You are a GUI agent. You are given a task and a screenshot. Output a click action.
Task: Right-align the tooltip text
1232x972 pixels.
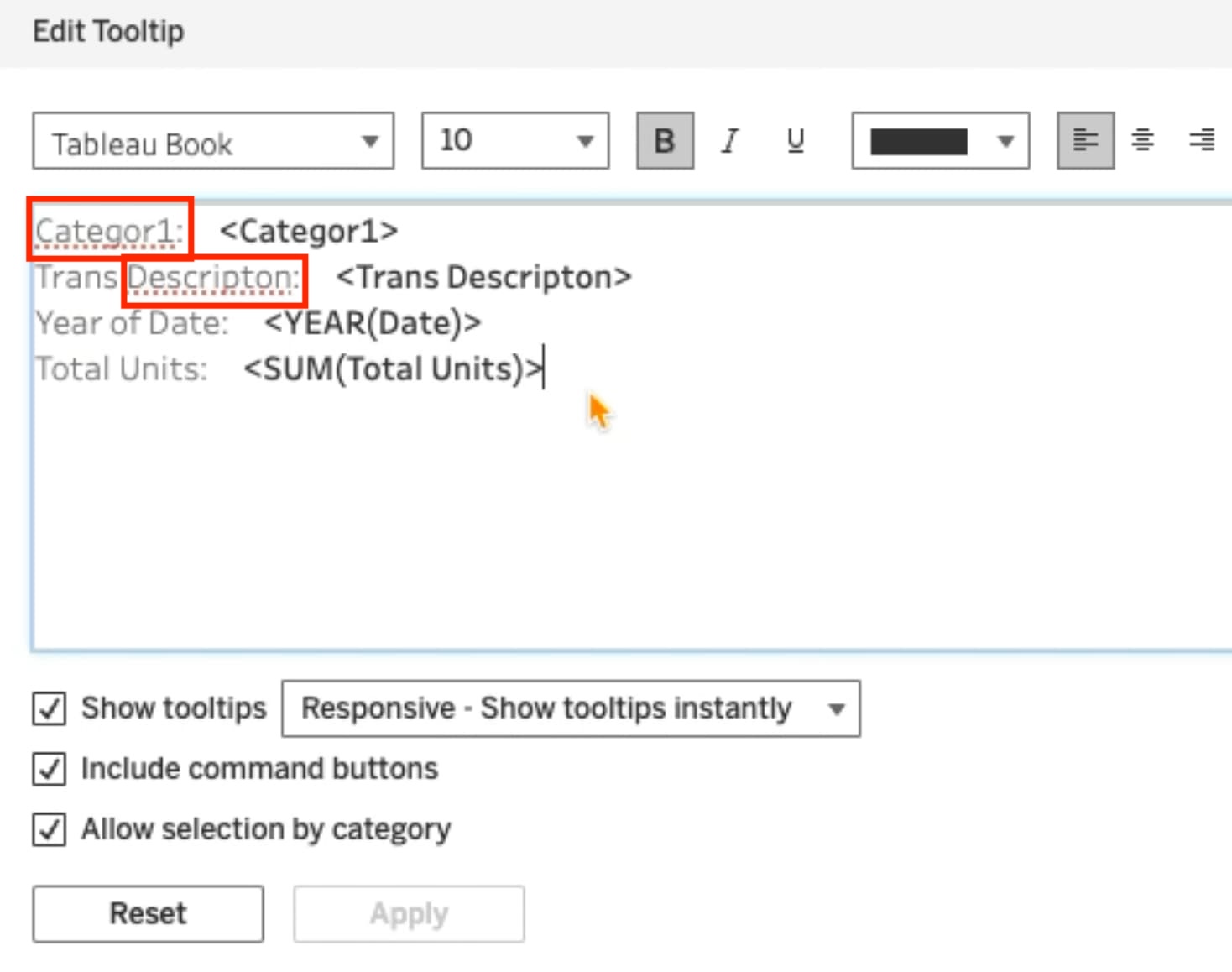click(x=1201, y=141)
